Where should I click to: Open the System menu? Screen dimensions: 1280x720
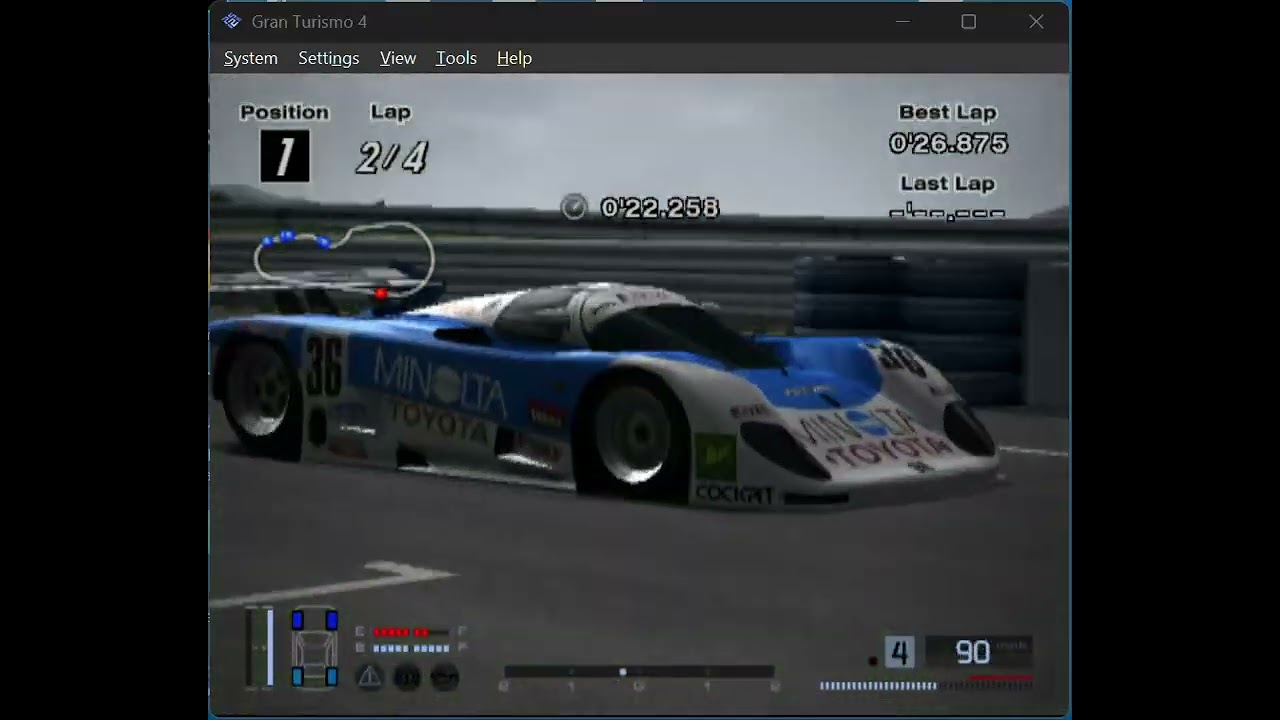(250, 58)
